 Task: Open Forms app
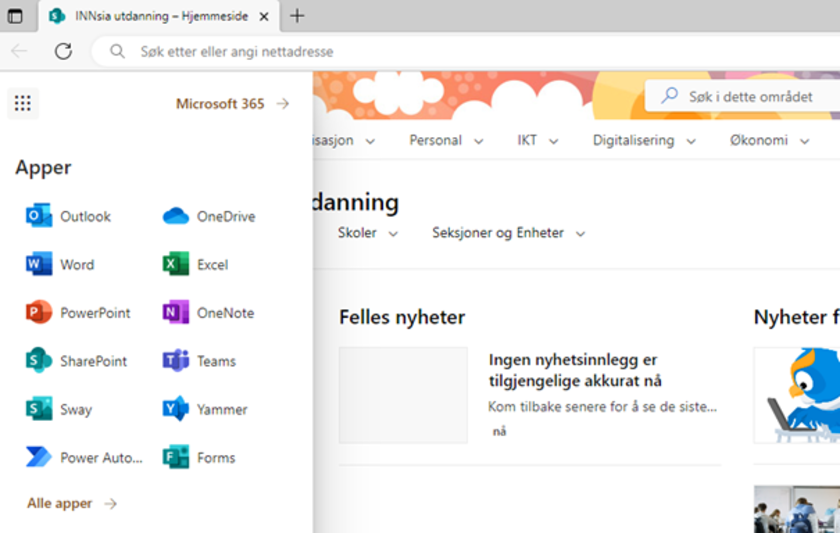coord(199,457)
